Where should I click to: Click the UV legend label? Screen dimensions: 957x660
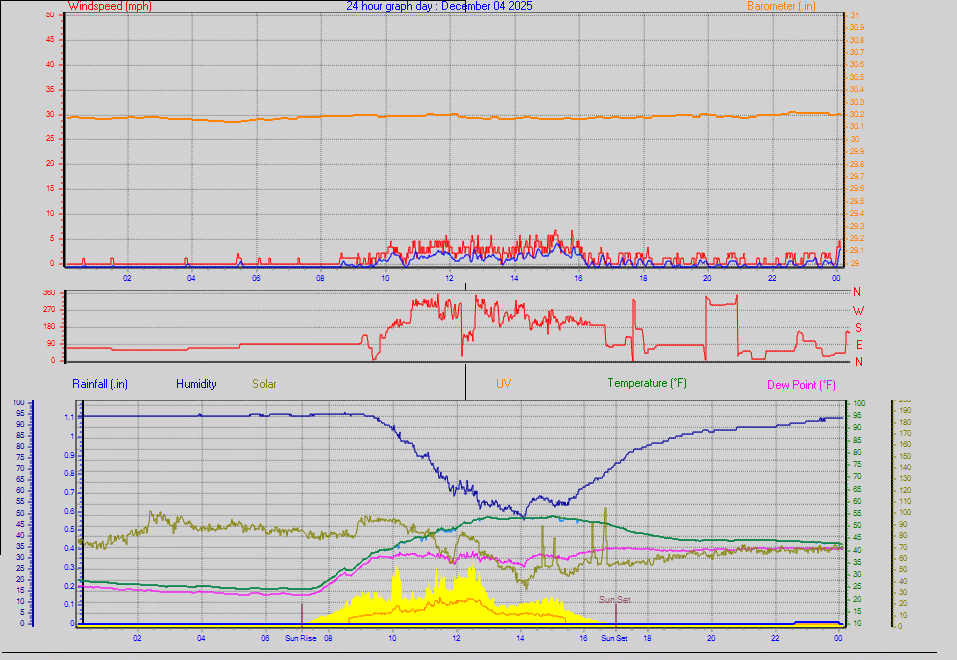coord(504,383)
